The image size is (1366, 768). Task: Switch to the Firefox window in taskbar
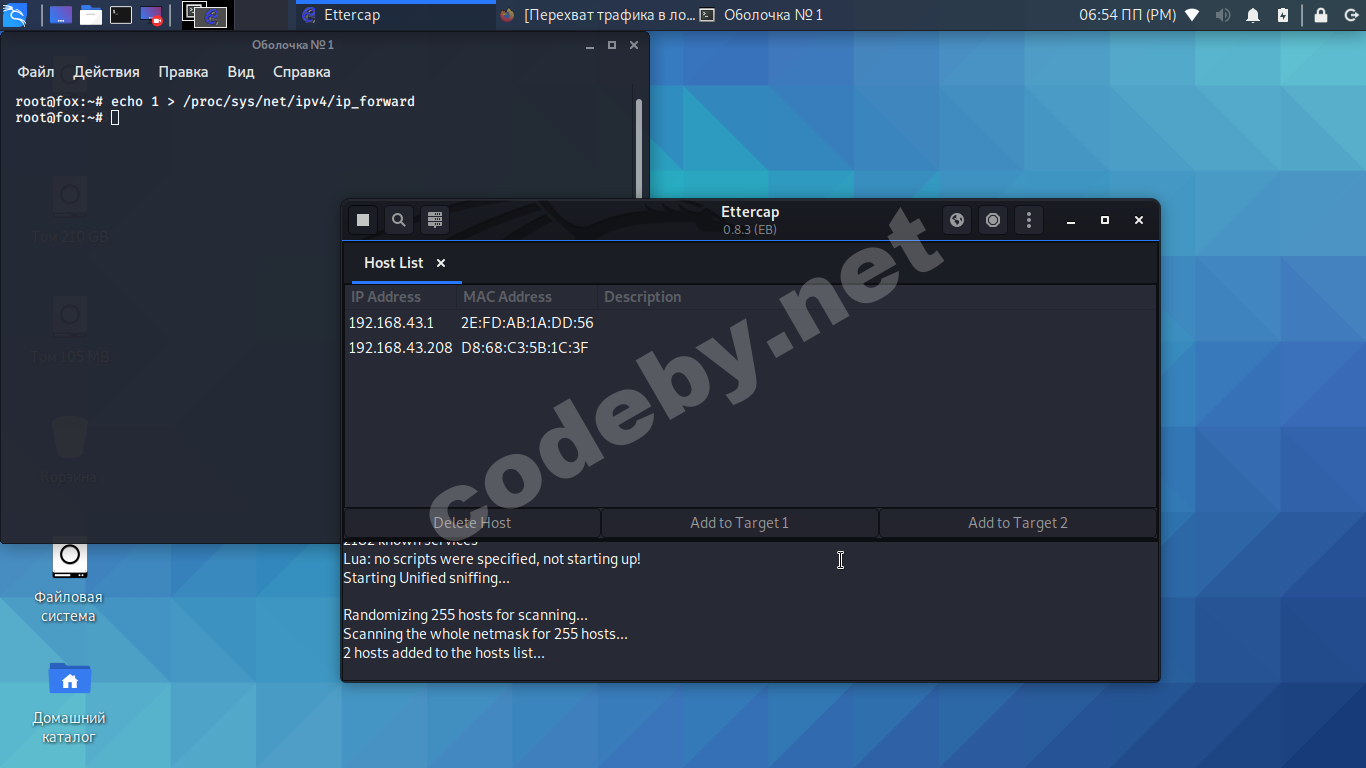coord(596,15)
